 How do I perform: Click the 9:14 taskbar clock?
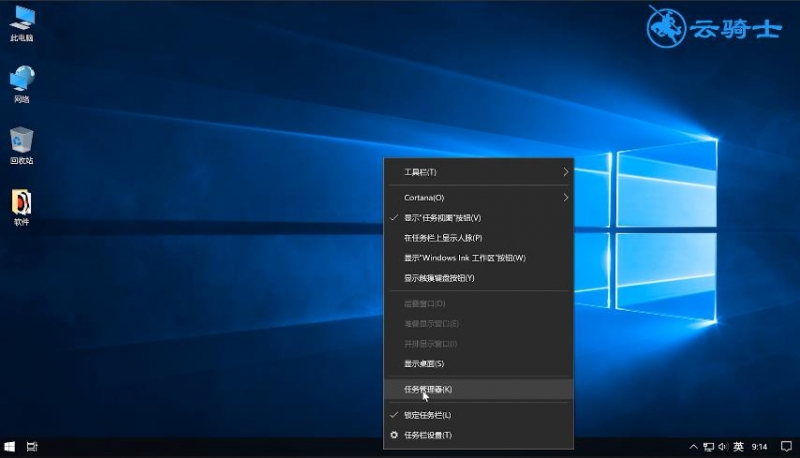[759, 447]
